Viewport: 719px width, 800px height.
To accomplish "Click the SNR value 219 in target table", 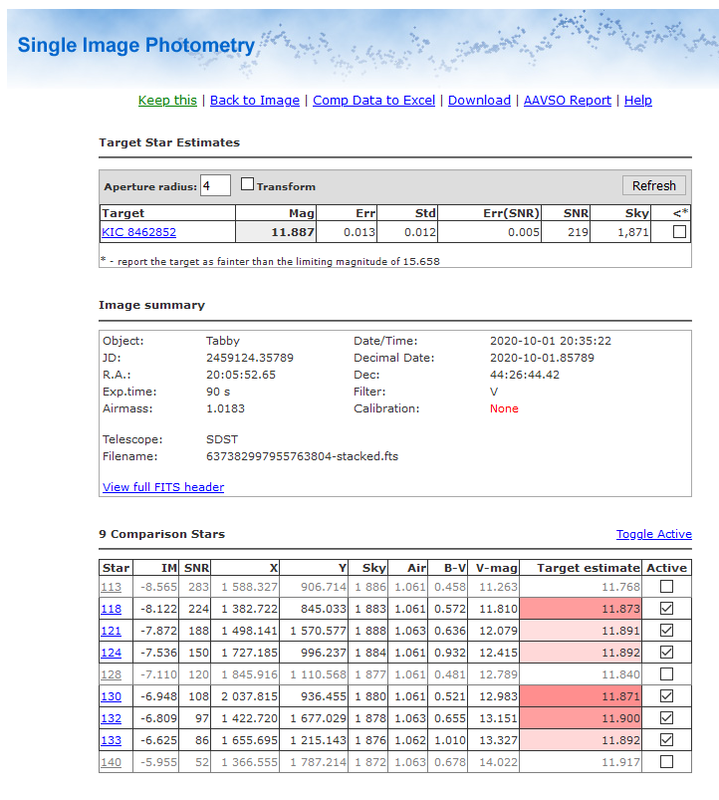I will [x=578, y=232].
